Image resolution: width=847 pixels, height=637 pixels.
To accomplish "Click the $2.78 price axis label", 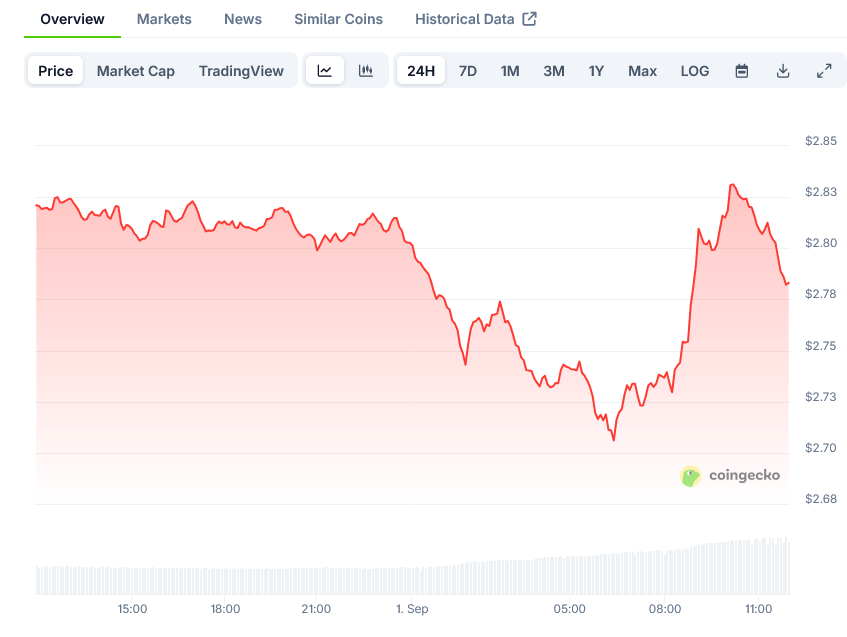I will 821,294.
